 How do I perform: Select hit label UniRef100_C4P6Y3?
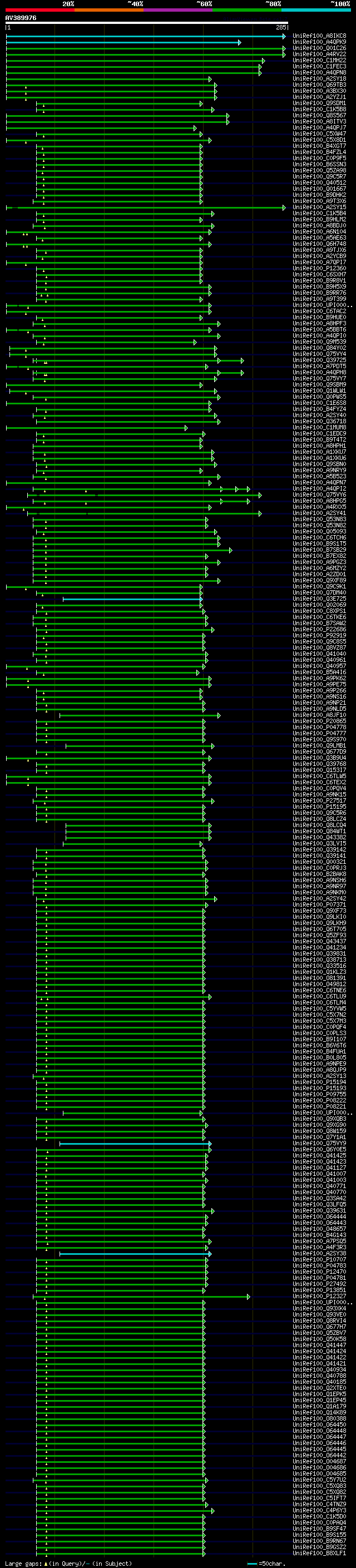point(319,1511)
